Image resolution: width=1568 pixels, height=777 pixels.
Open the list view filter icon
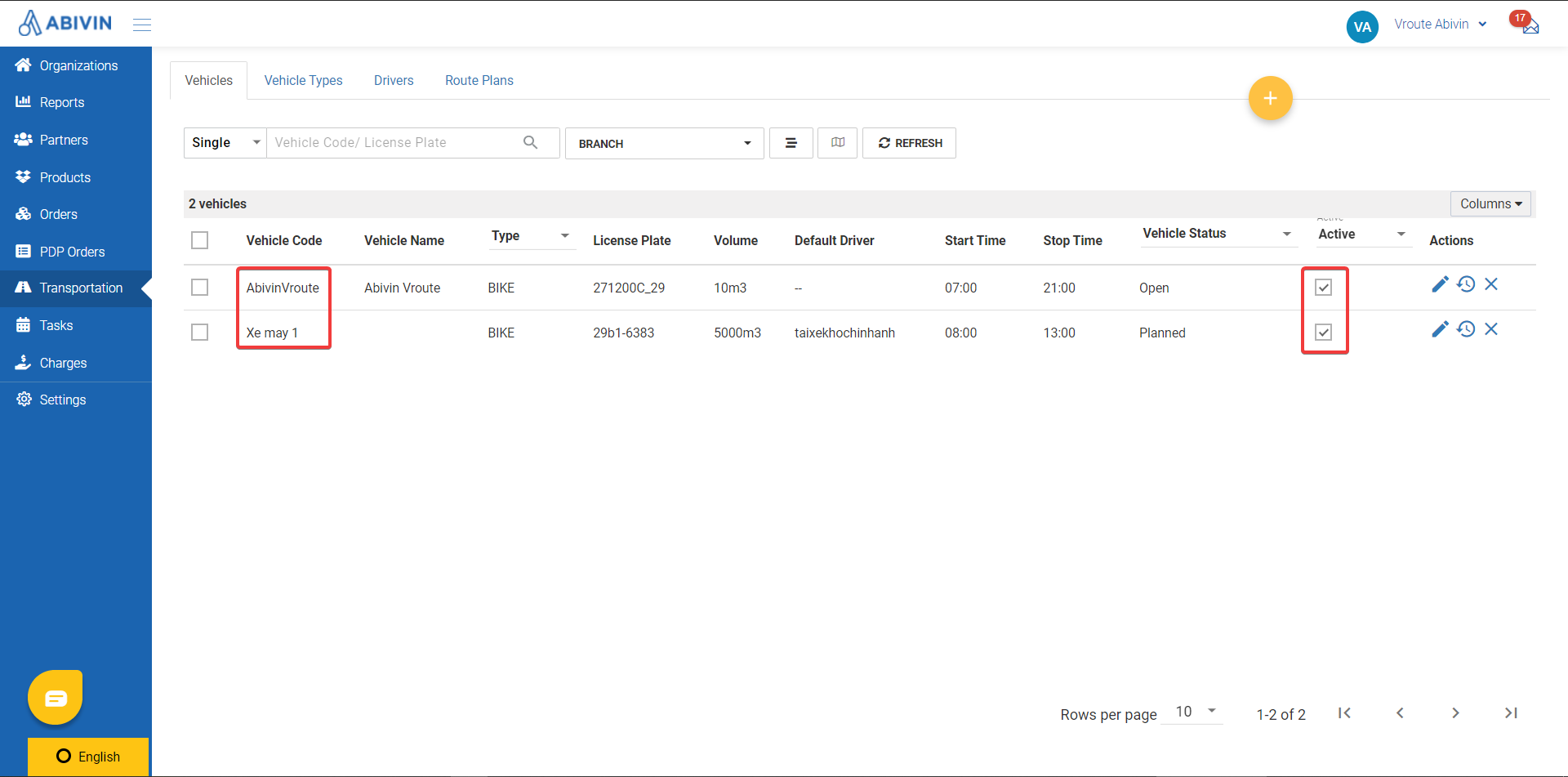791,143
